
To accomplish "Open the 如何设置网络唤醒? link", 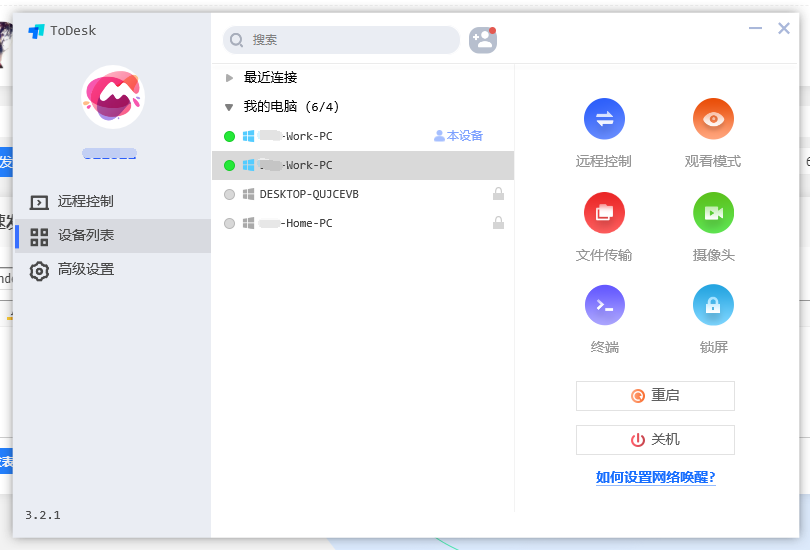I will (656, 477).
